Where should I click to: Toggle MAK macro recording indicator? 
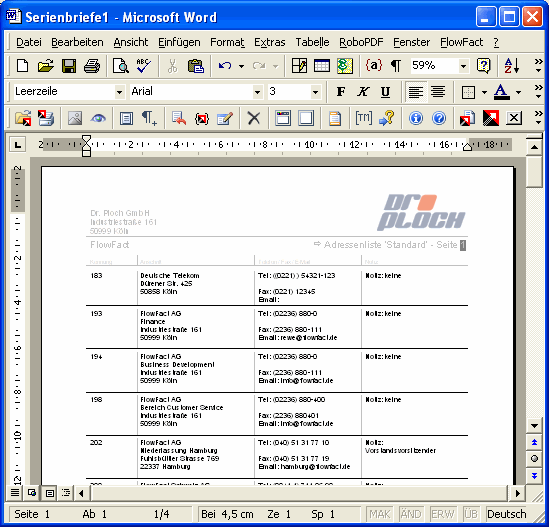(x=380, y=514)
